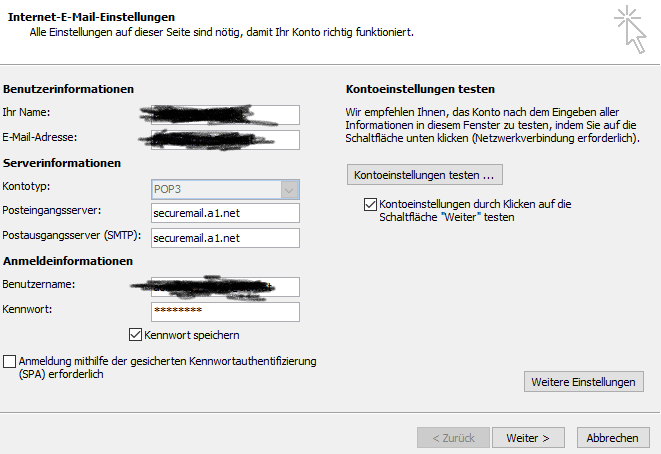Viewport: 661px width, 454px height.
Task: Click the Zurück button
Action: 453,438
